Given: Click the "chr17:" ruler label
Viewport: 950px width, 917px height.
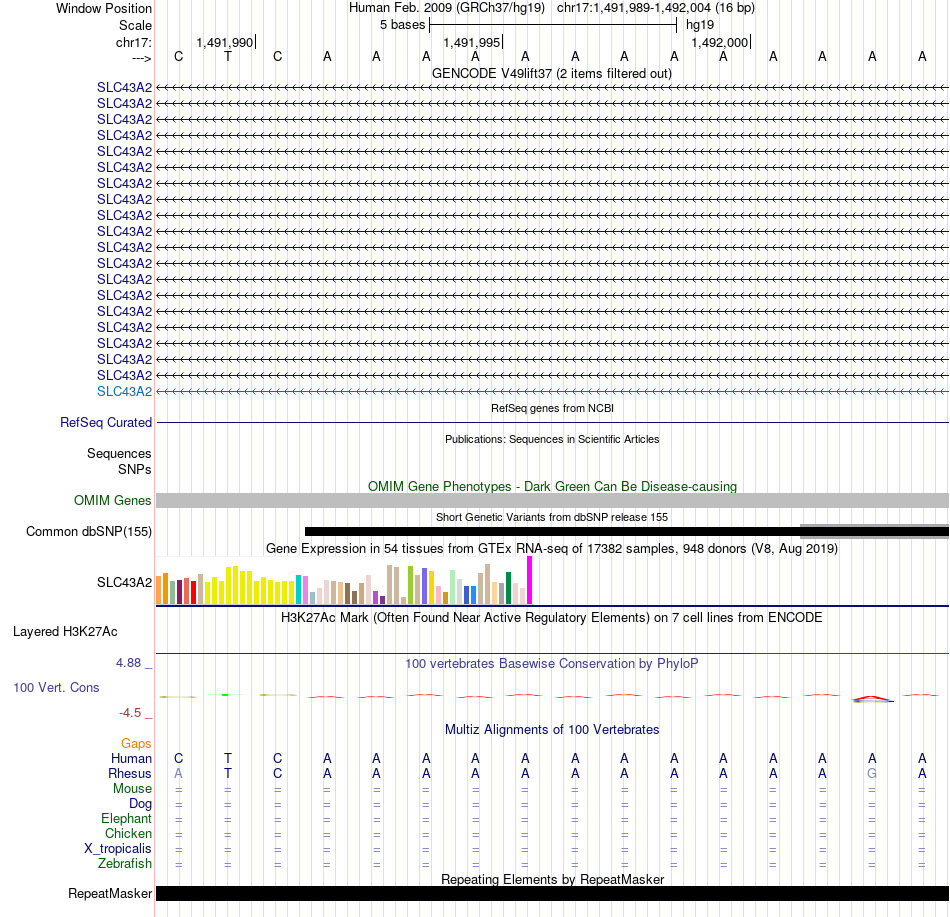Looking at the screenshot, I should [134, 42].
